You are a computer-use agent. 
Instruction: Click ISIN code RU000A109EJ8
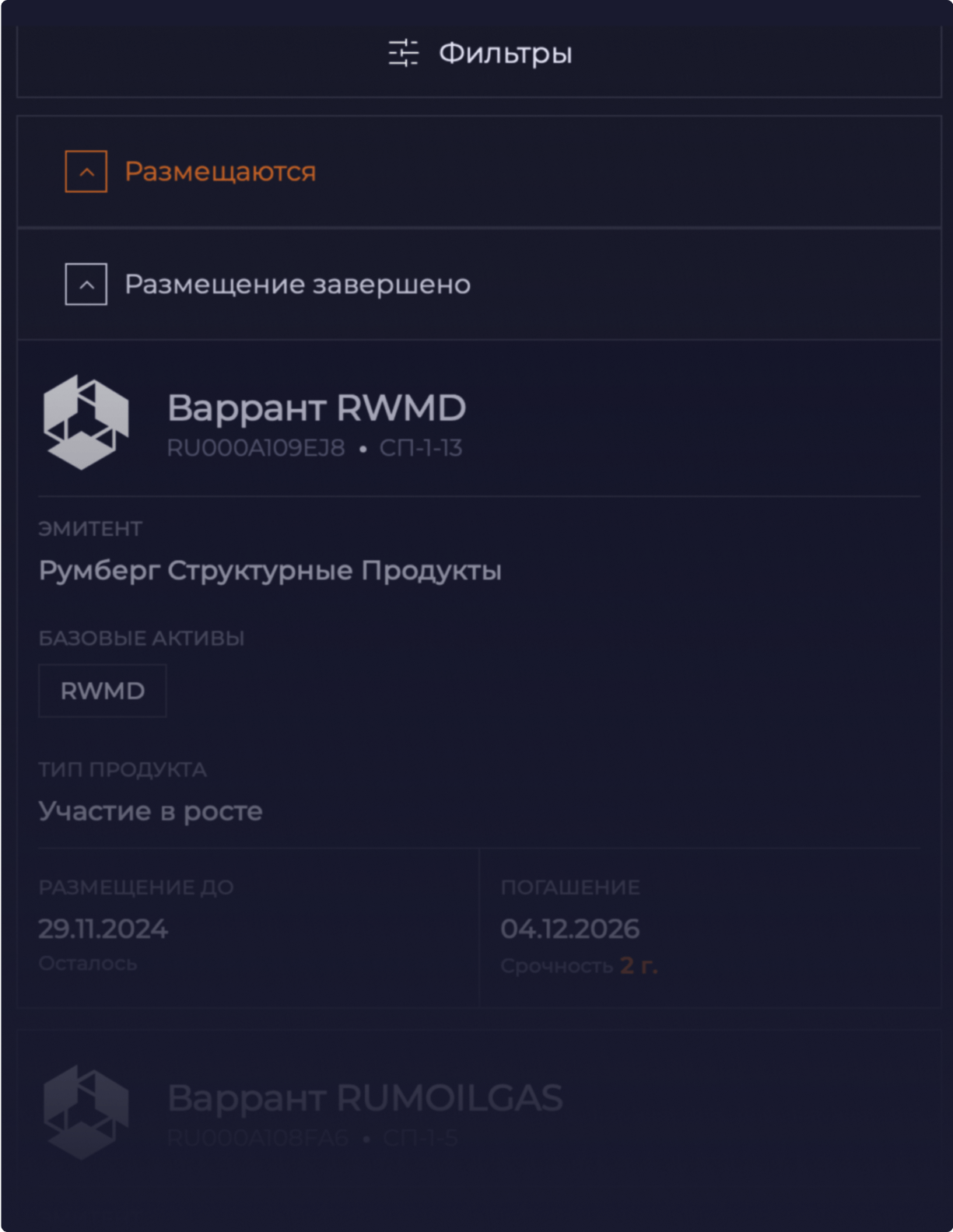255,448
